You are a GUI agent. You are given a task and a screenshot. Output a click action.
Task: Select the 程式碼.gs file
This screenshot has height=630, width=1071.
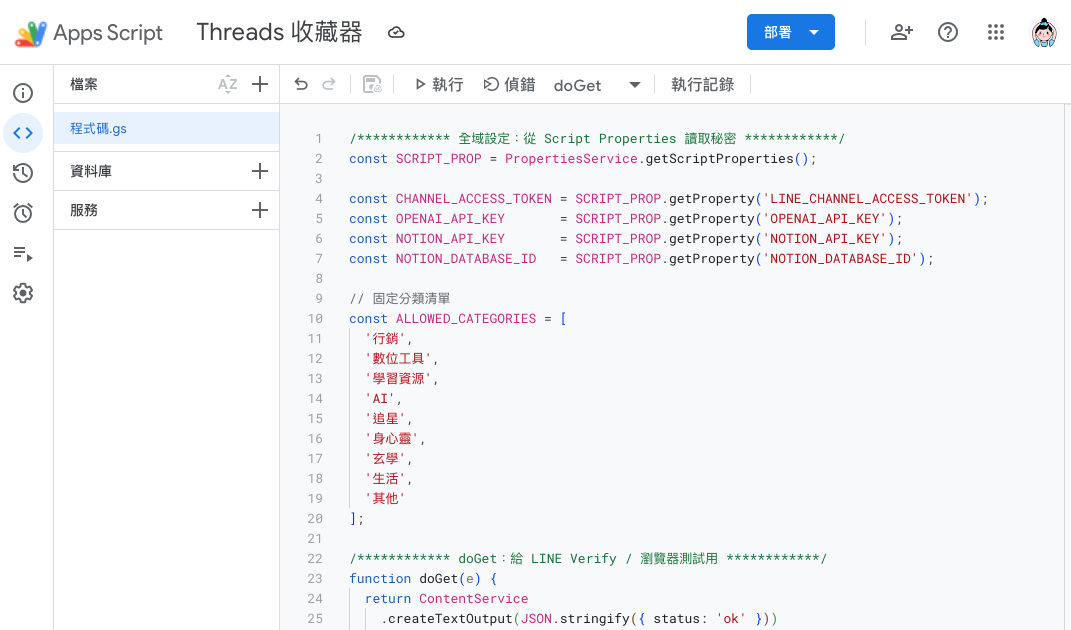tap(98, 128)
